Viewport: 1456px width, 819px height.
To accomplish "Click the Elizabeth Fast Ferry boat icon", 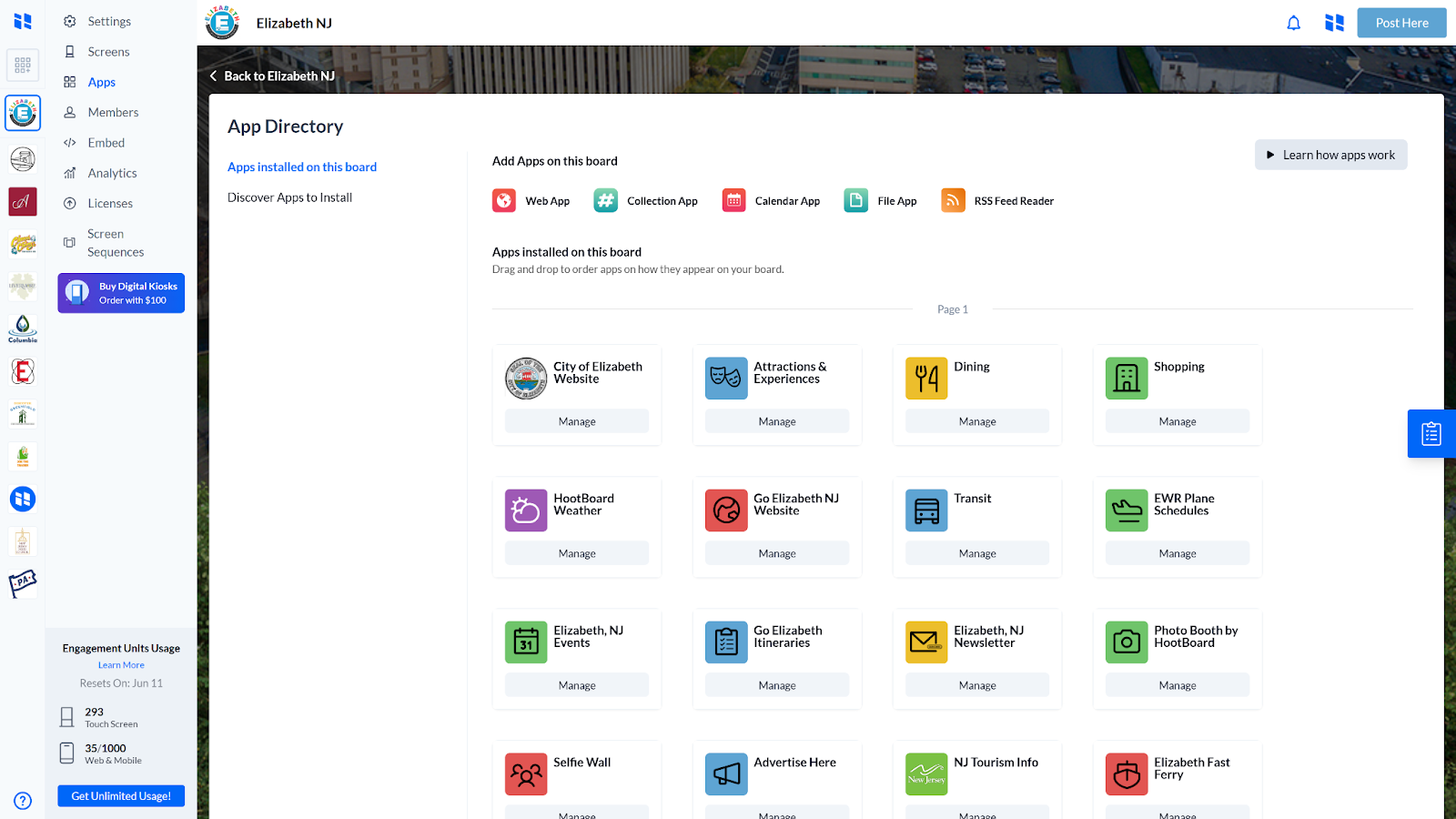I will (1127, 774).
